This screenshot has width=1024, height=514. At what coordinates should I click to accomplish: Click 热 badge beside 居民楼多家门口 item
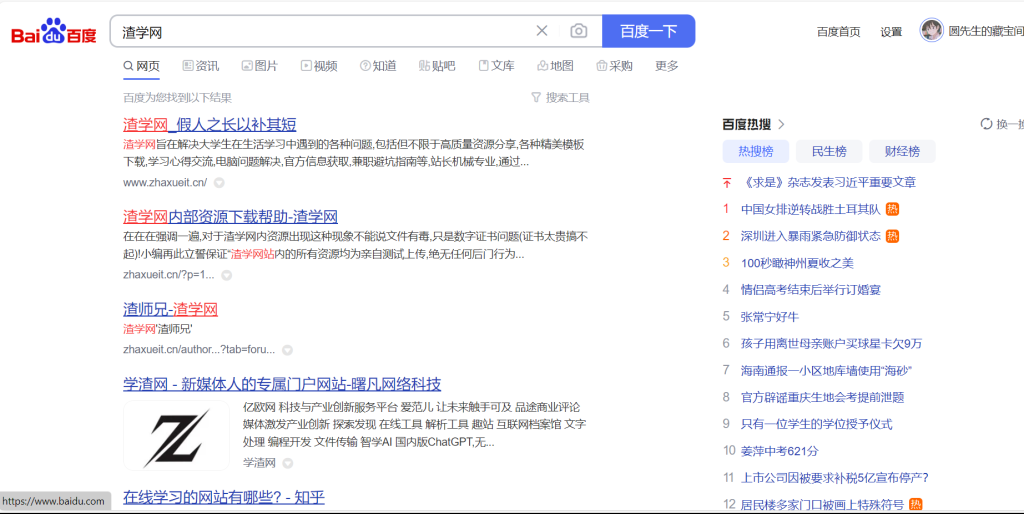[916, 504]
